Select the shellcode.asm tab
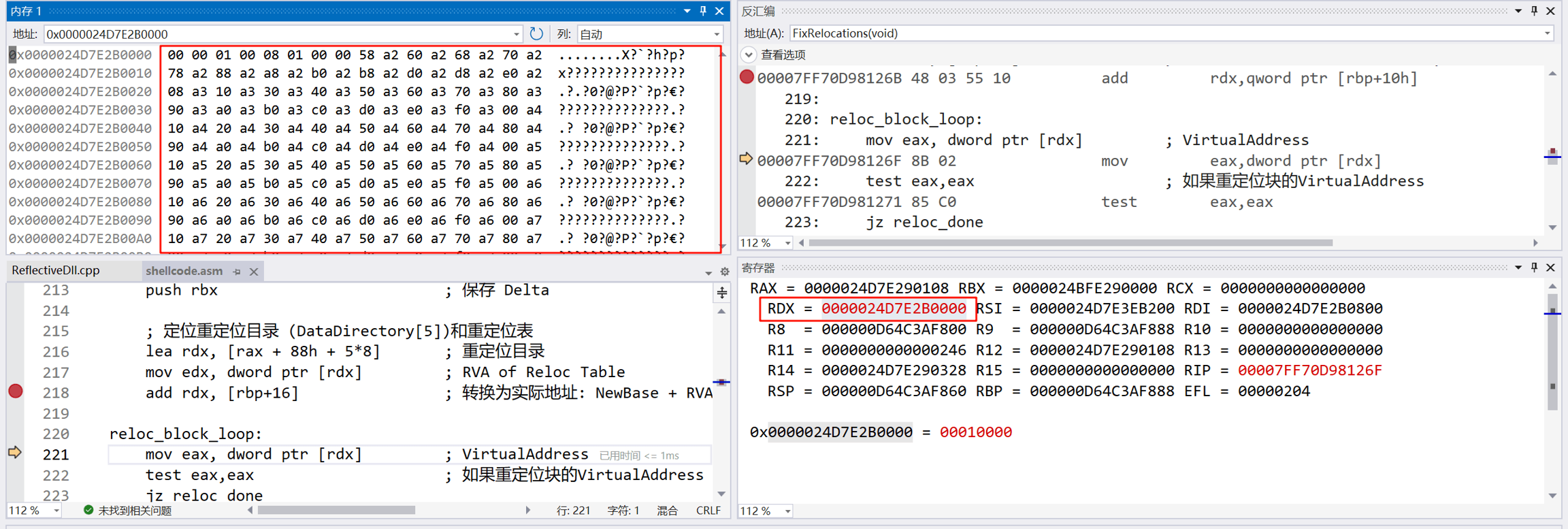Viewport: 1568px width, 529px height. pos(184,271)
